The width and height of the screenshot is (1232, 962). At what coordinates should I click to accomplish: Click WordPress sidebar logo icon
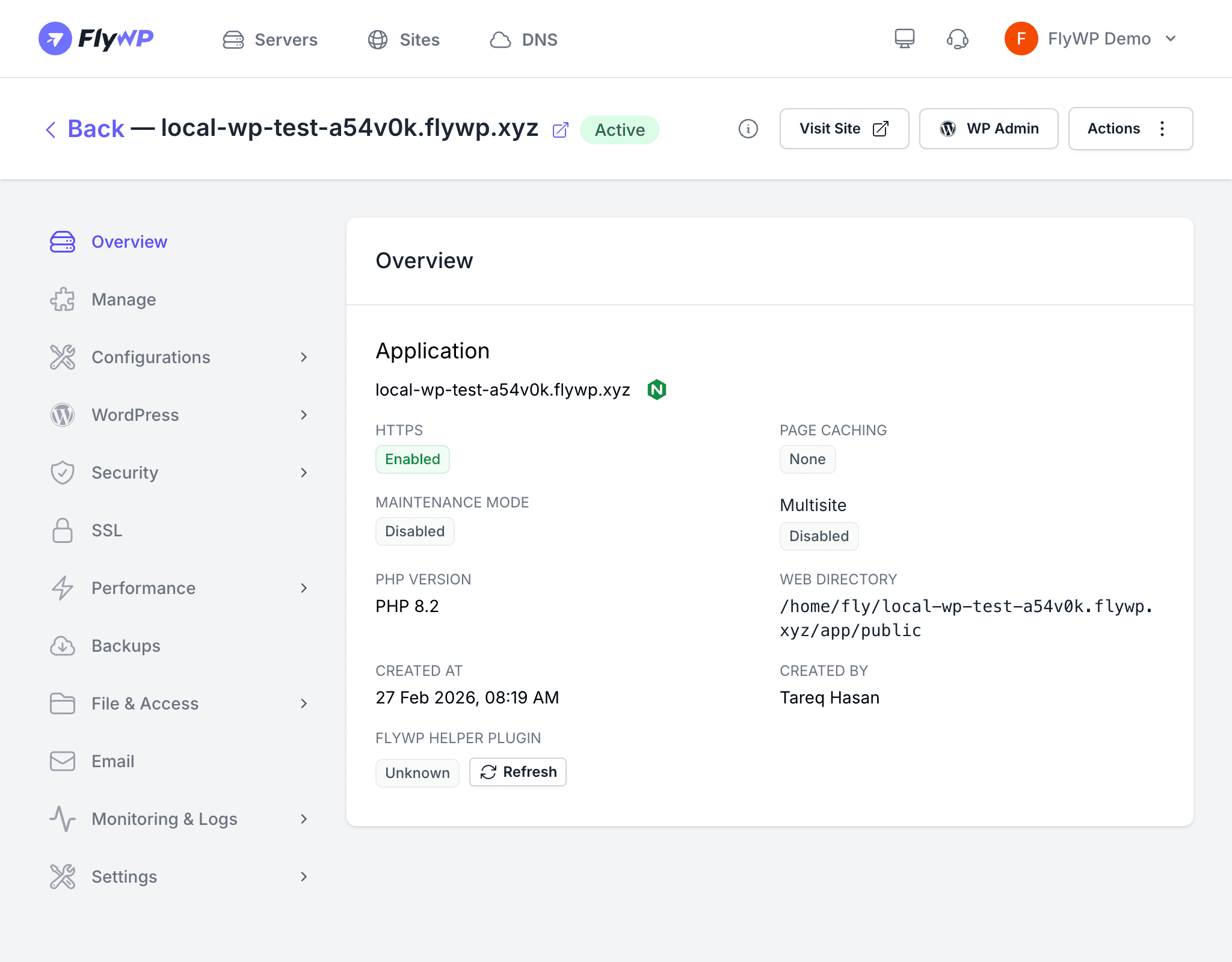63,415
